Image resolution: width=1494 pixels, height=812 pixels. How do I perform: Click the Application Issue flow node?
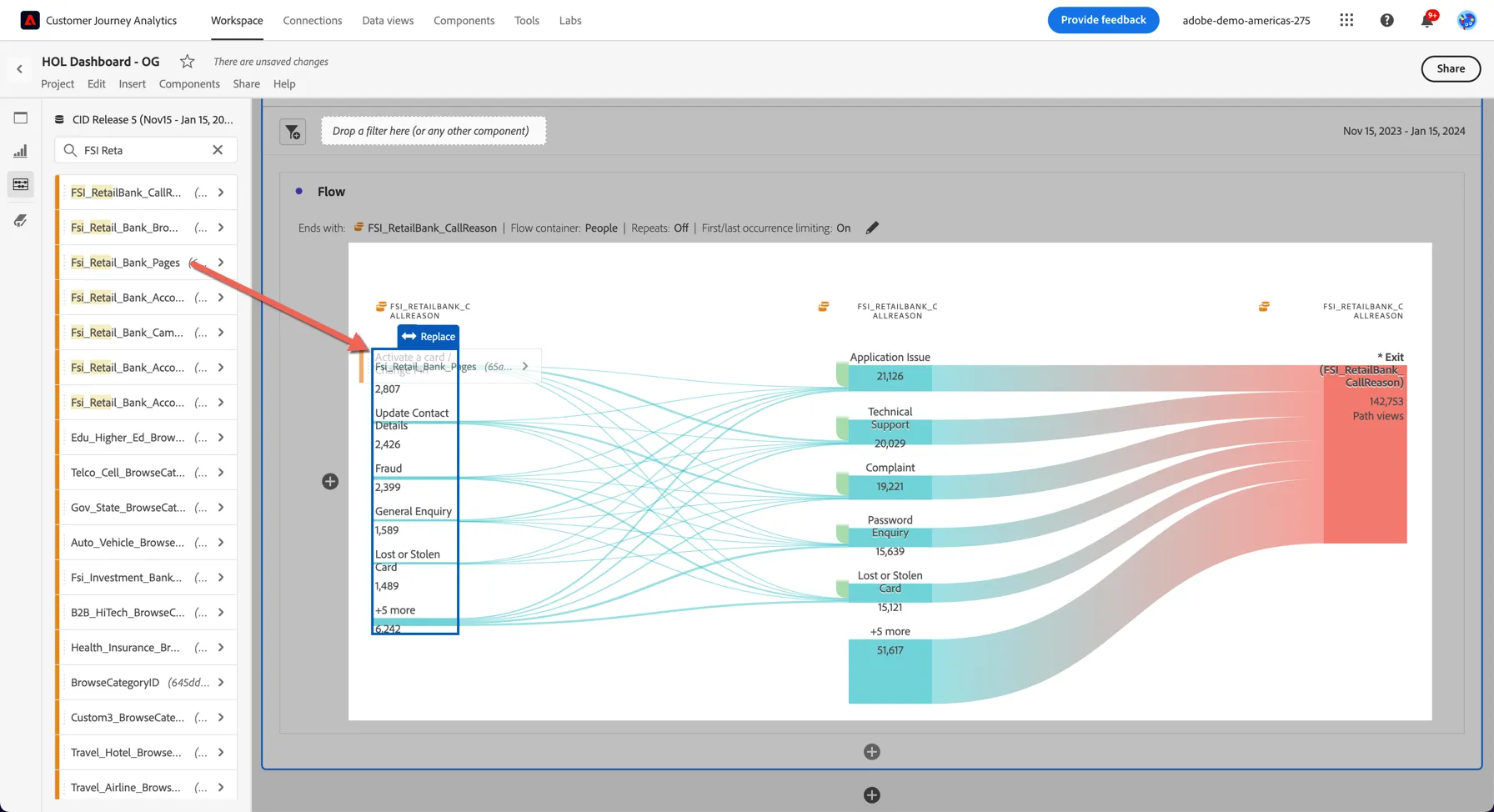click(x=890, y=377)
